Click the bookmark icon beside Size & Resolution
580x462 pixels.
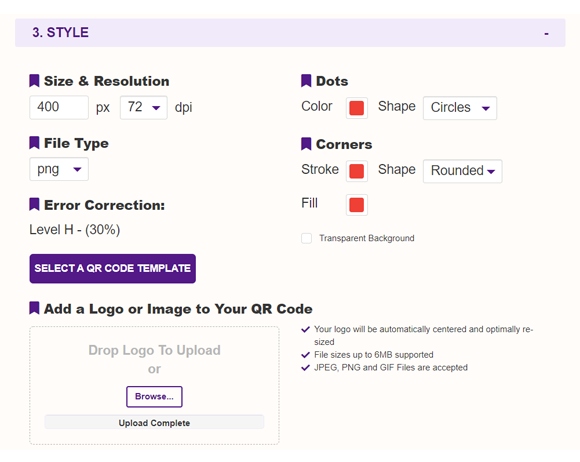[x=34, y=81]
